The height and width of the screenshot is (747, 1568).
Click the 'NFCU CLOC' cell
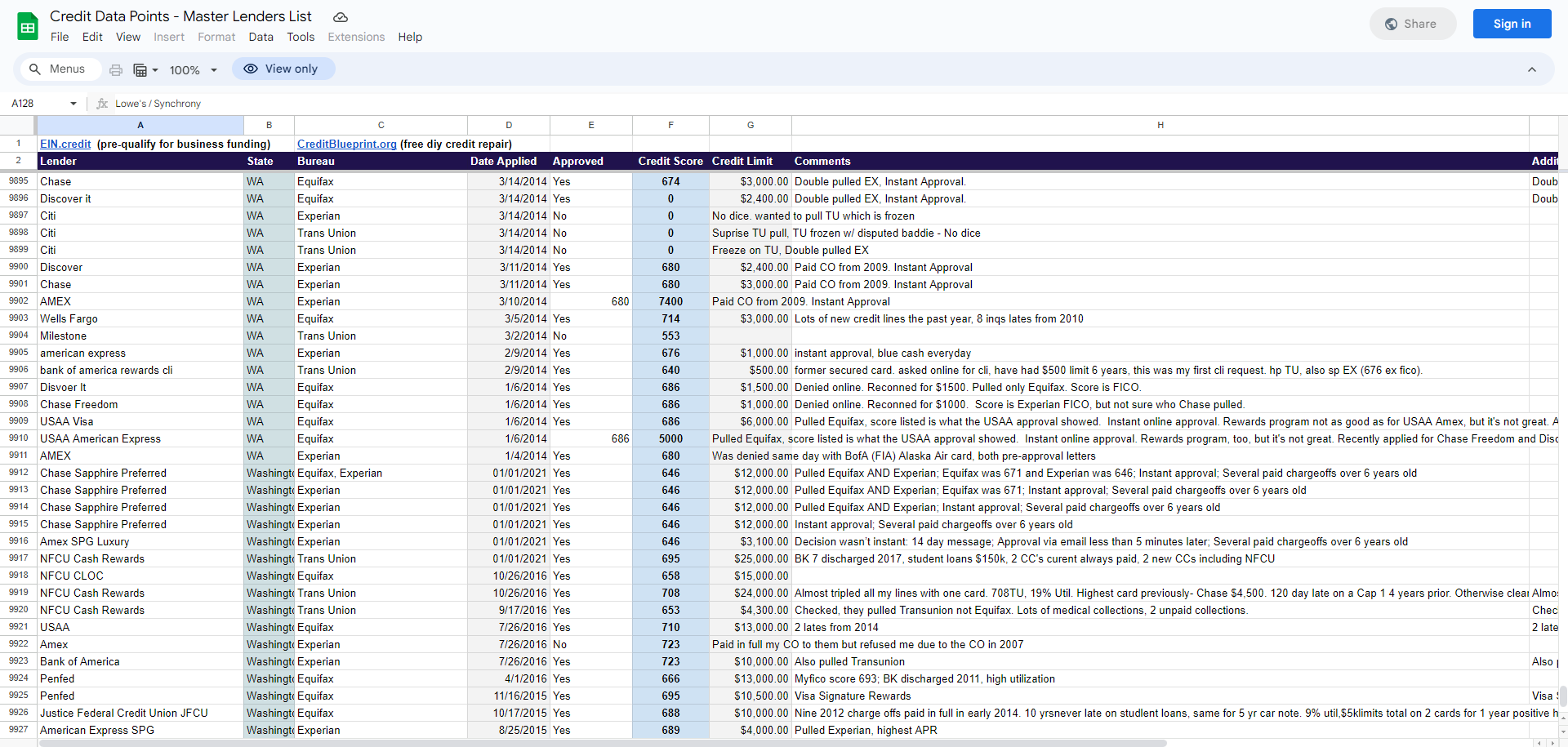[140, 576]
